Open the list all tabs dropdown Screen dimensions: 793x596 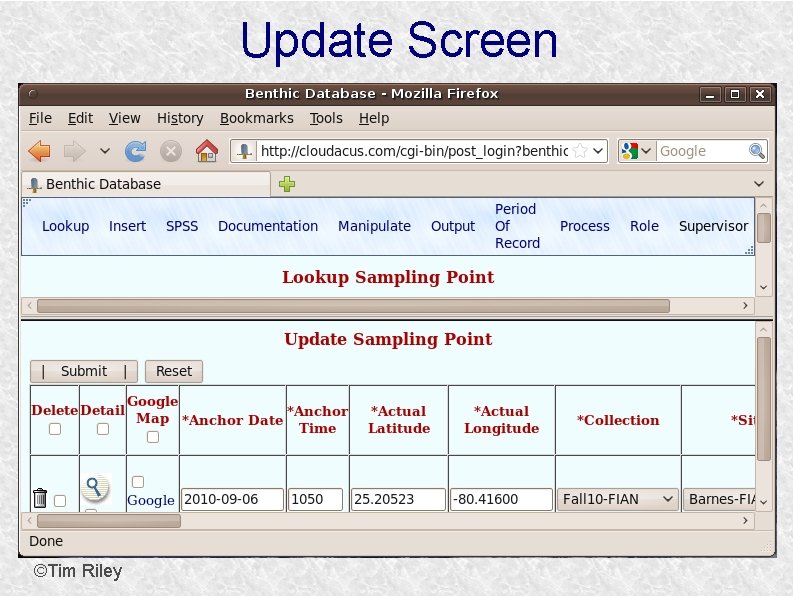[x=759, y=184]
